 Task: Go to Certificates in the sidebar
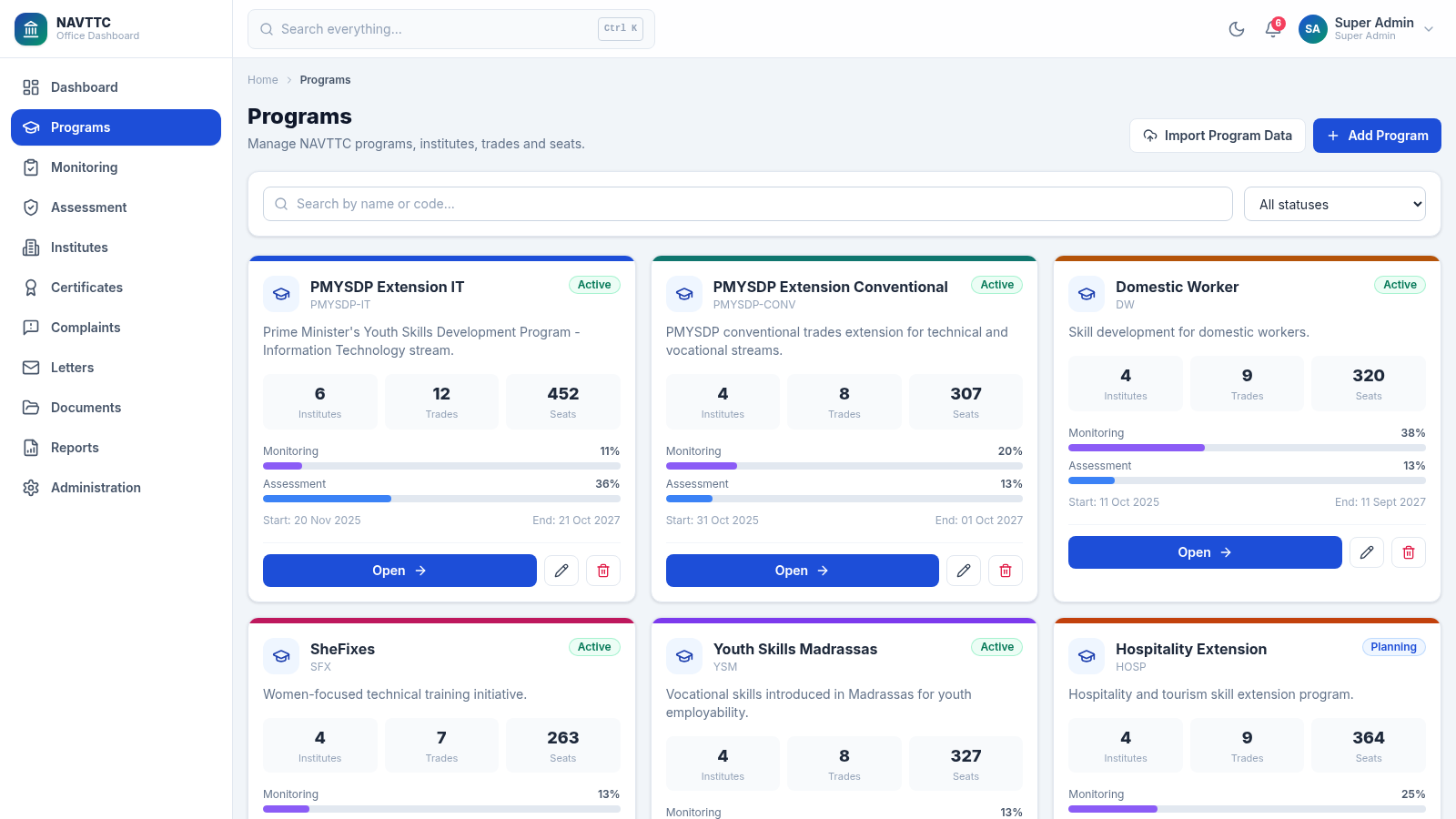coord(116,288)
